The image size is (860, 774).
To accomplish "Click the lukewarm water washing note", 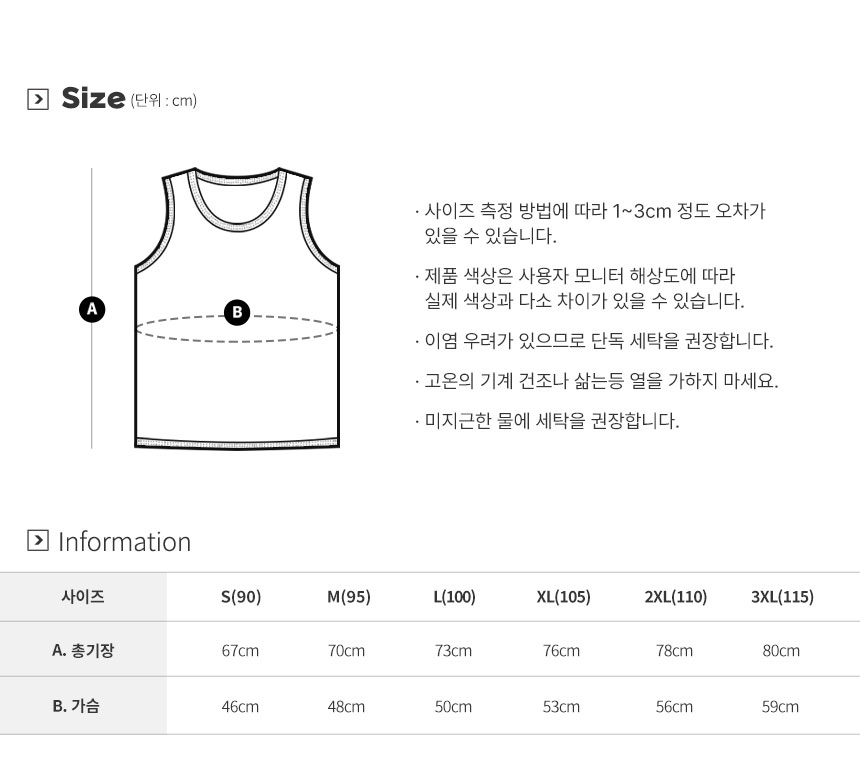I will click(x=551, y=421).
